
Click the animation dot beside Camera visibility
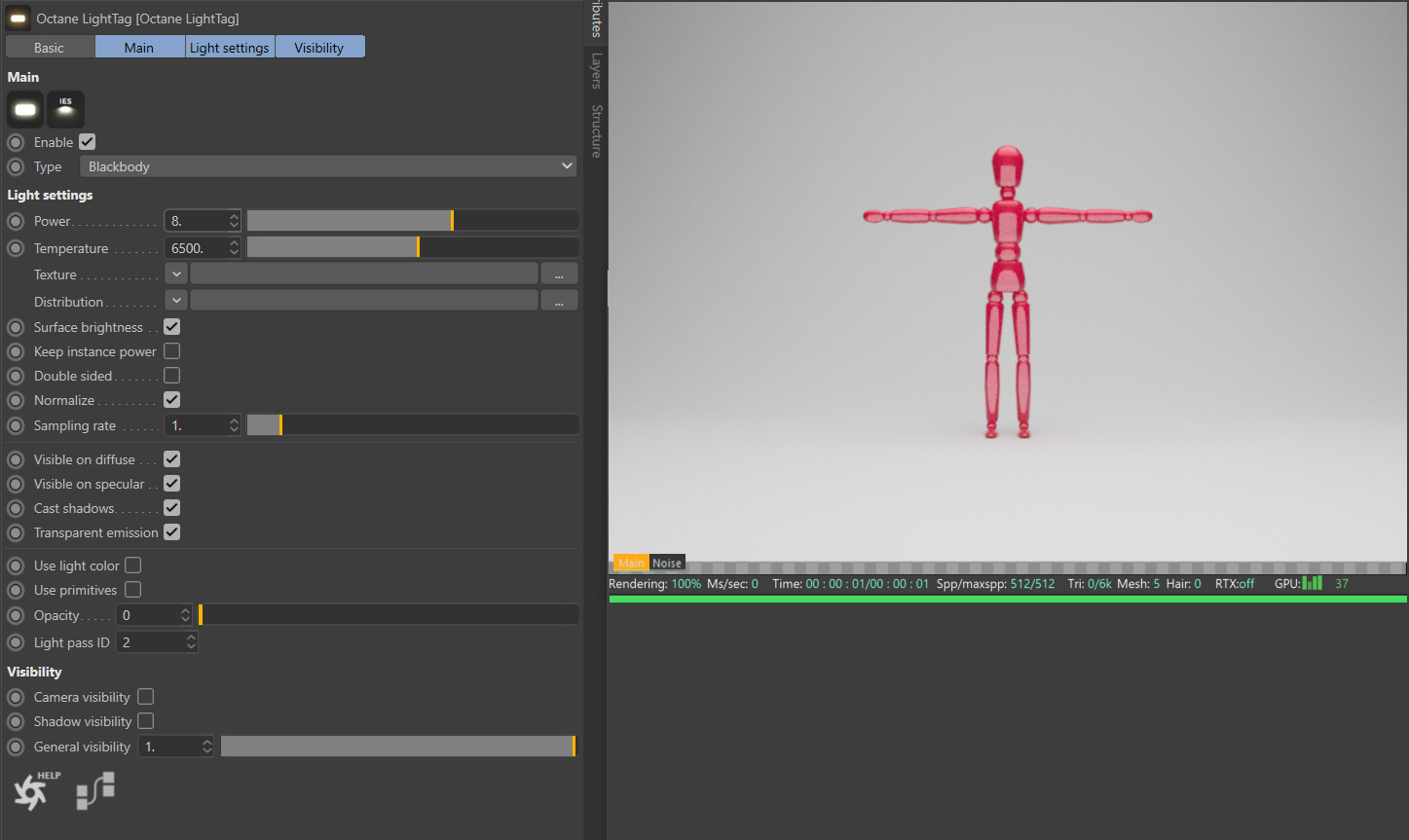click(16, 697)
